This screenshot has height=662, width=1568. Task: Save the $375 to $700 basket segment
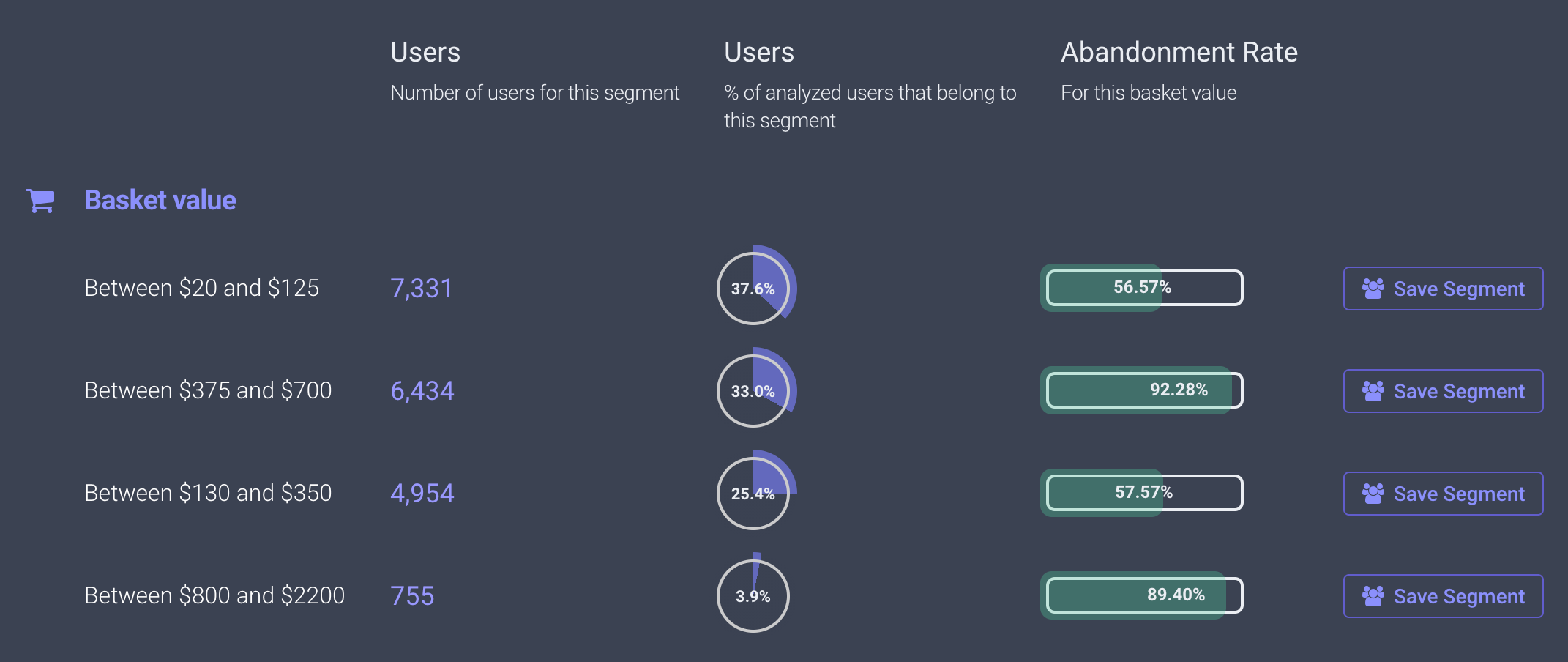[x=1443, y=391]
